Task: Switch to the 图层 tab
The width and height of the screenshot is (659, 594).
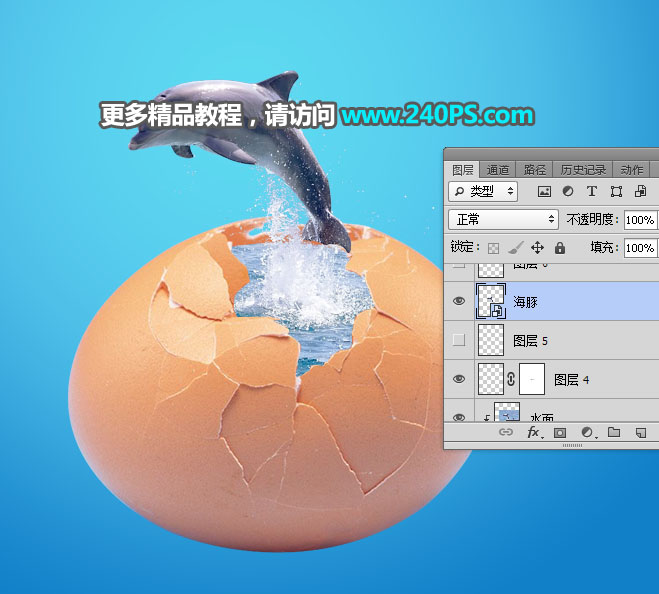Action: pyautogui.click(x=462, y=170)
